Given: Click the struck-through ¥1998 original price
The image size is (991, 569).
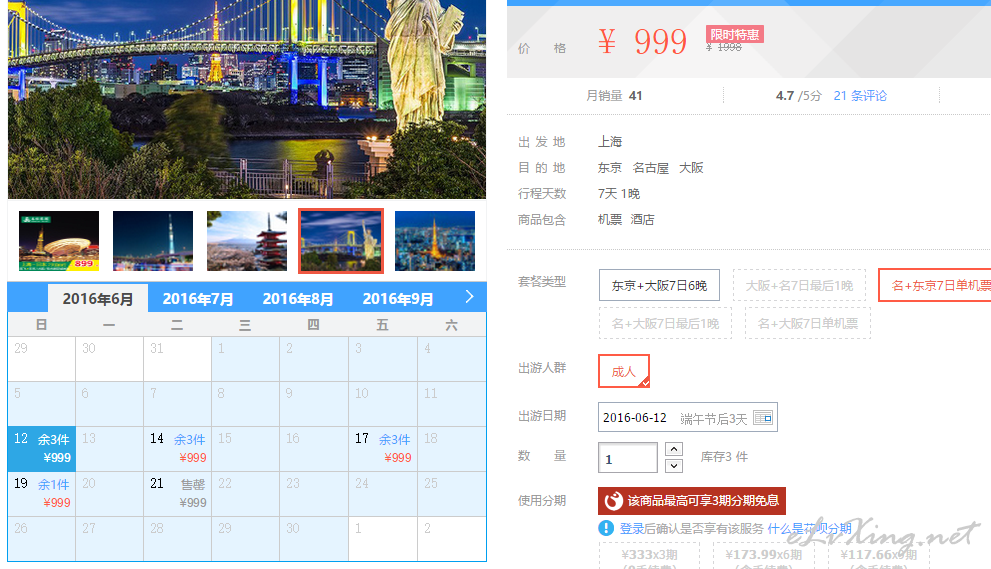Looking at the screenshot, I should [x=724, y=47].
